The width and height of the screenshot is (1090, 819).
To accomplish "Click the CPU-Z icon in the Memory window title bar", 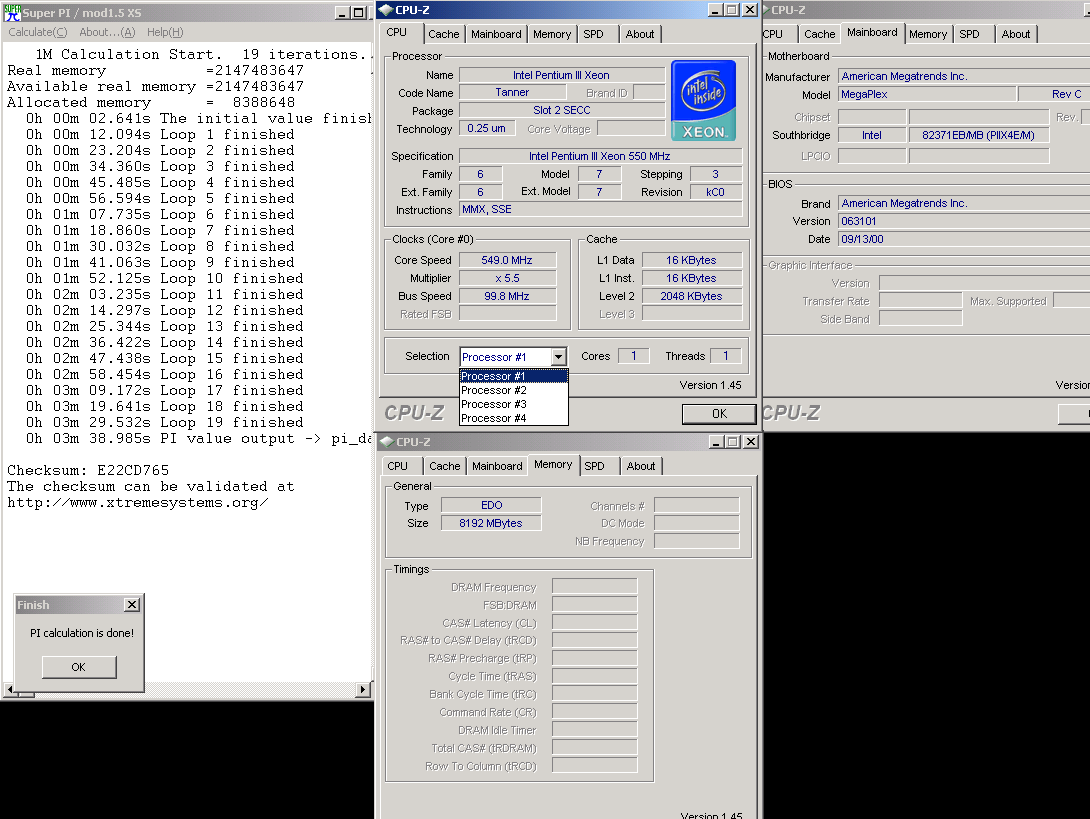I will point(386,441).
